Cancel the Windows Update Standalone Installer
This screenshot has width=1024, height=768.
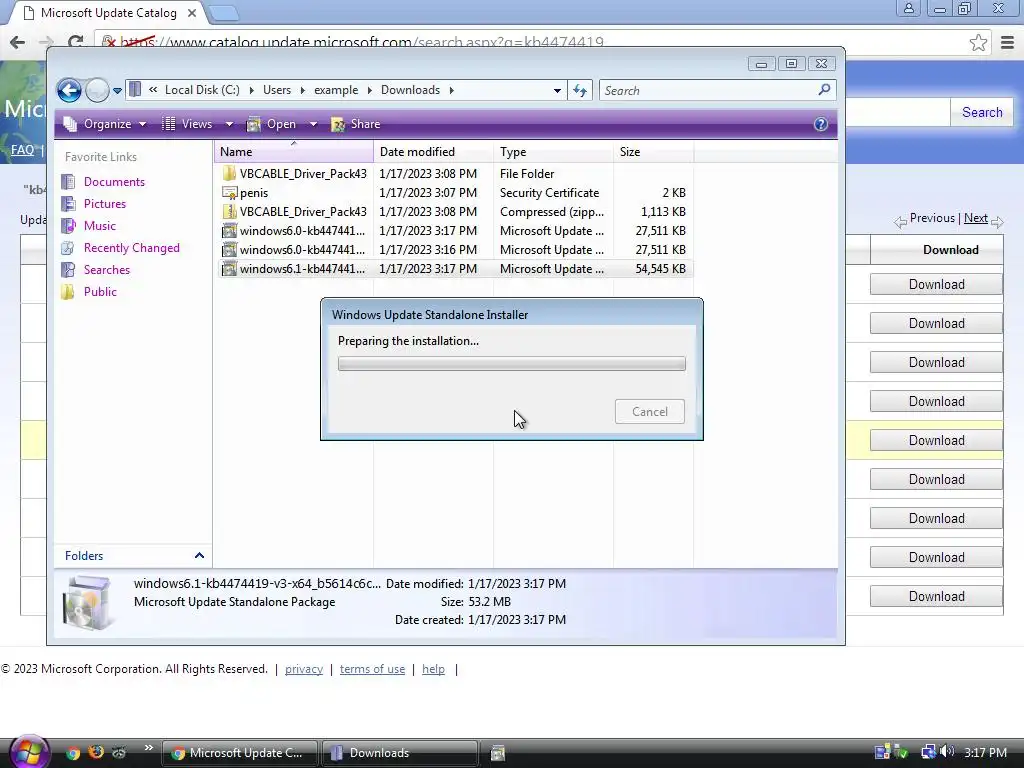click(x=650, y=411)
